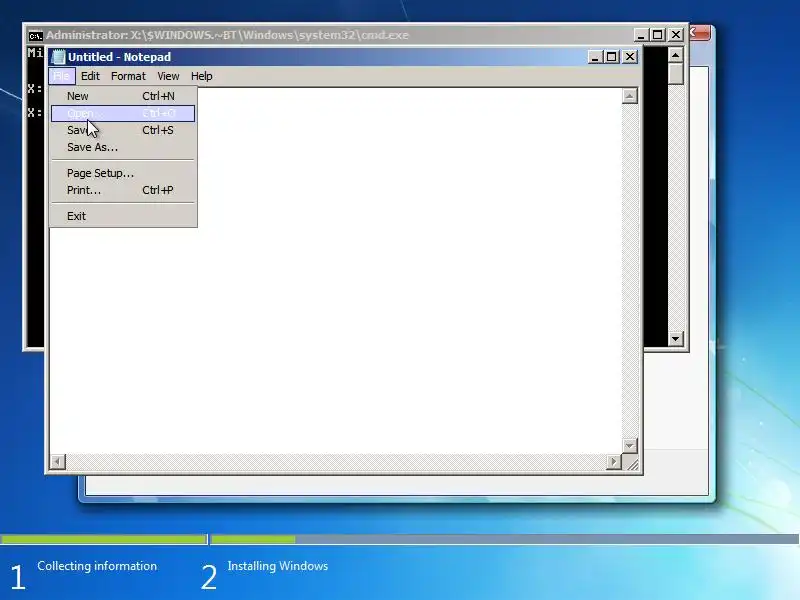
Task: Choose New from the File menu
Action: point(123,96)
